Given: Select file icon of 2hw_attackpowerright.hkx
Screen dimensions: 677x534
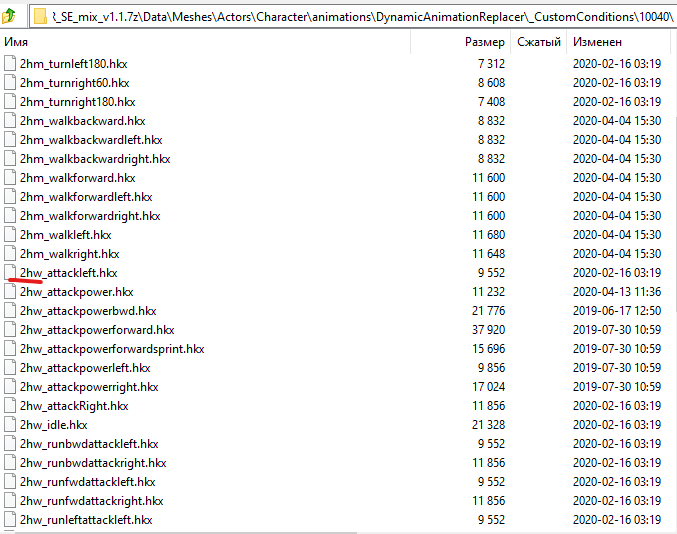Looking at the screenshot, I should pyautogui.click(x=10, y=386).
